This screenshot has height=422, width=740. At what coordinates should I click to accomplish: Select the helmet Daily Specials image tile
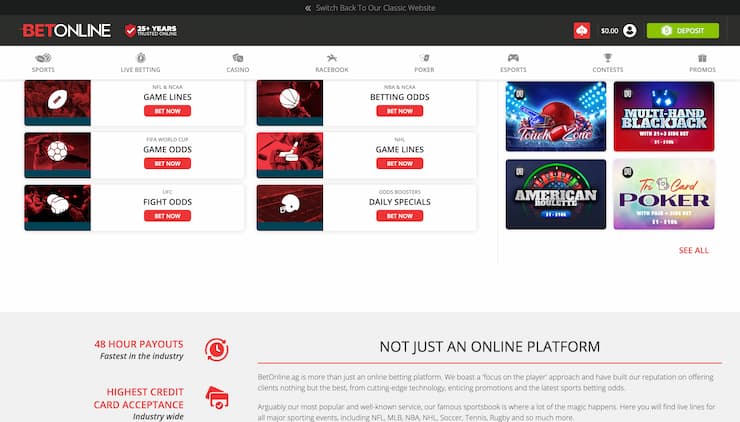[290, 208]
